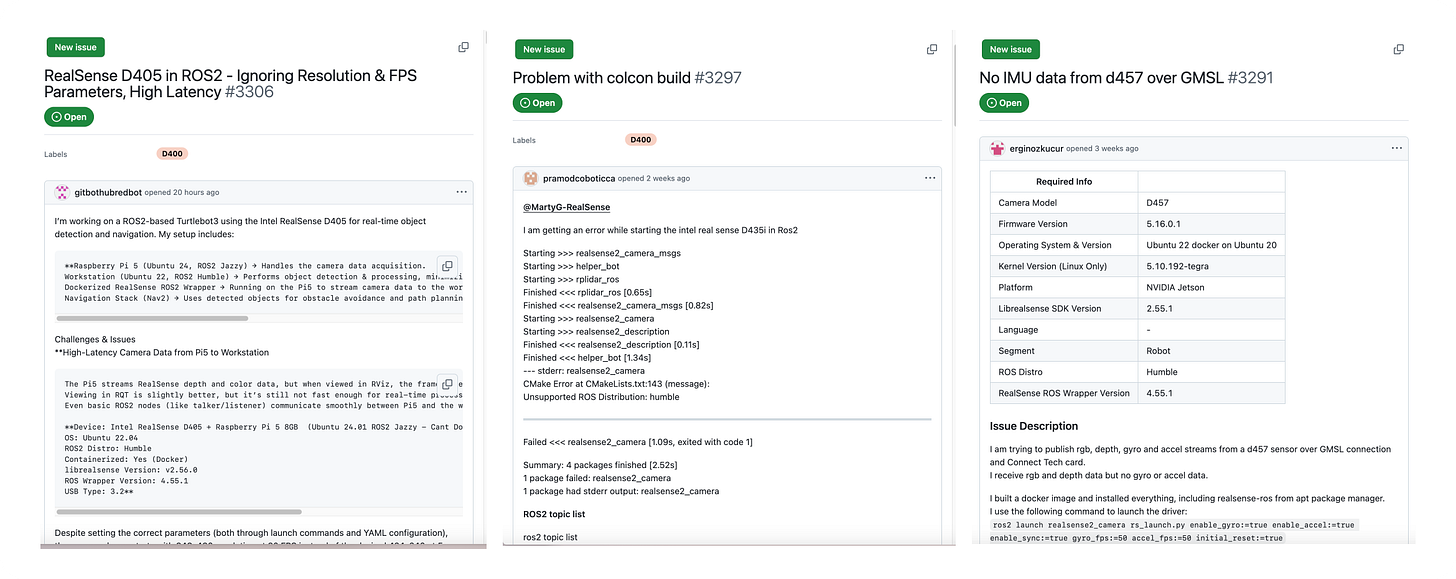This screenshot has width=1456, height=579.
Task: Open the options menu on gitbothubredbot's comment
Action: click(x=462, y=191)
